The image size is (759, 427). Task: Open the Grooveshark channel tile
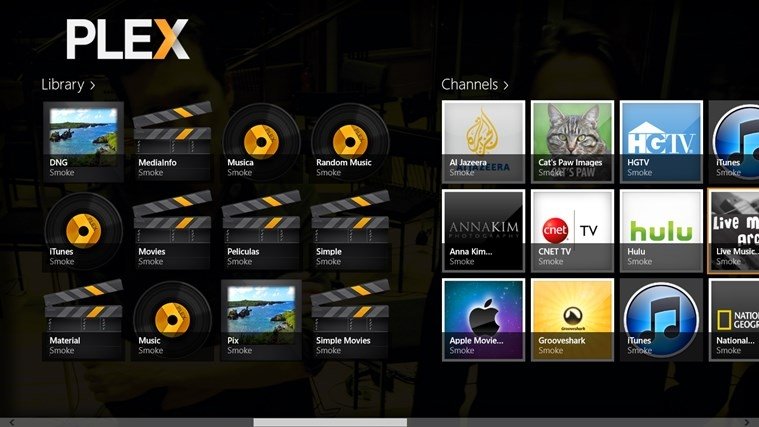click(x=573, y=320)
